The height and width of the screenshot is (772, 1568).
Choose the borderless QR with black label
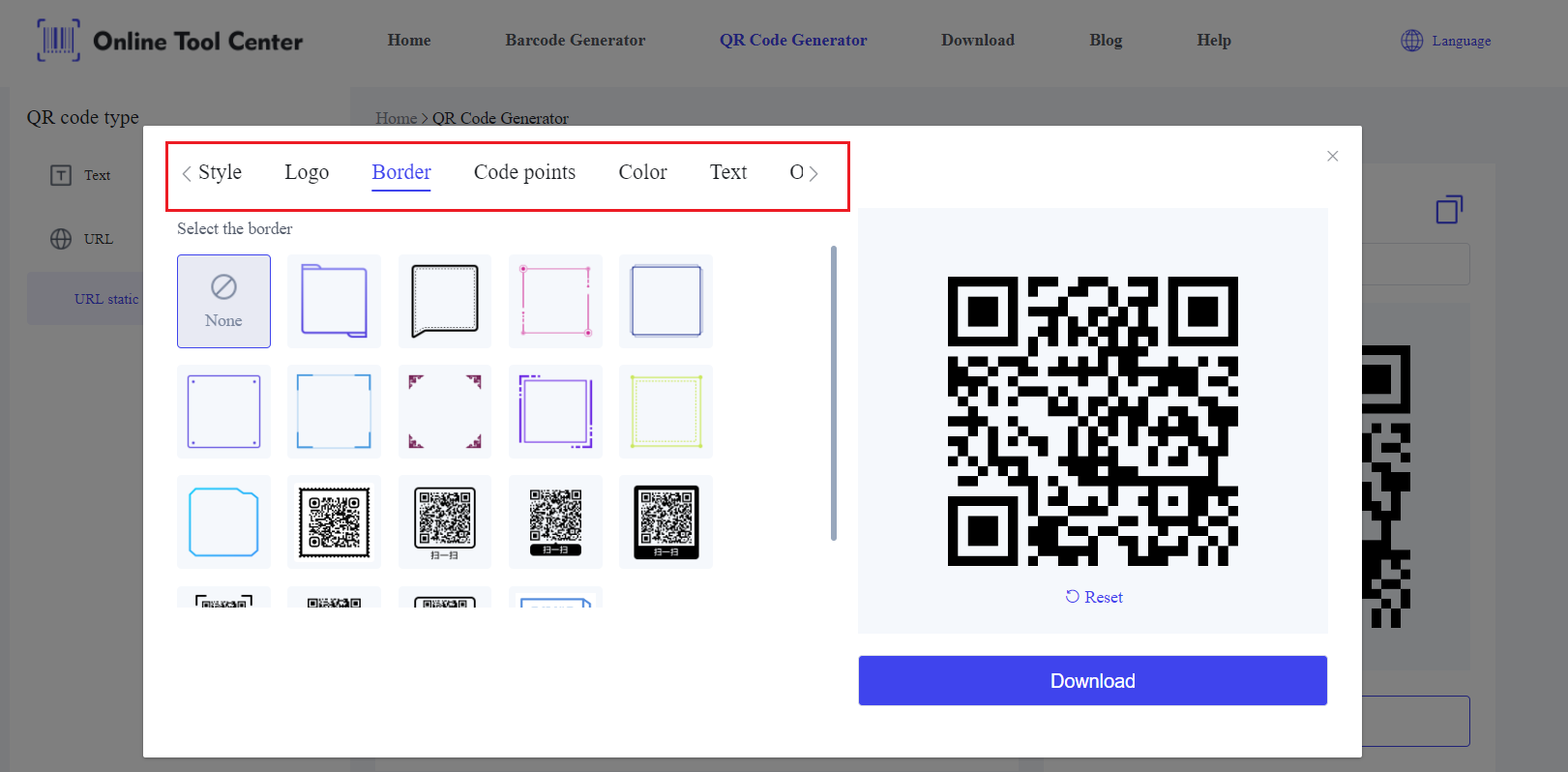[x=555, y=521]
